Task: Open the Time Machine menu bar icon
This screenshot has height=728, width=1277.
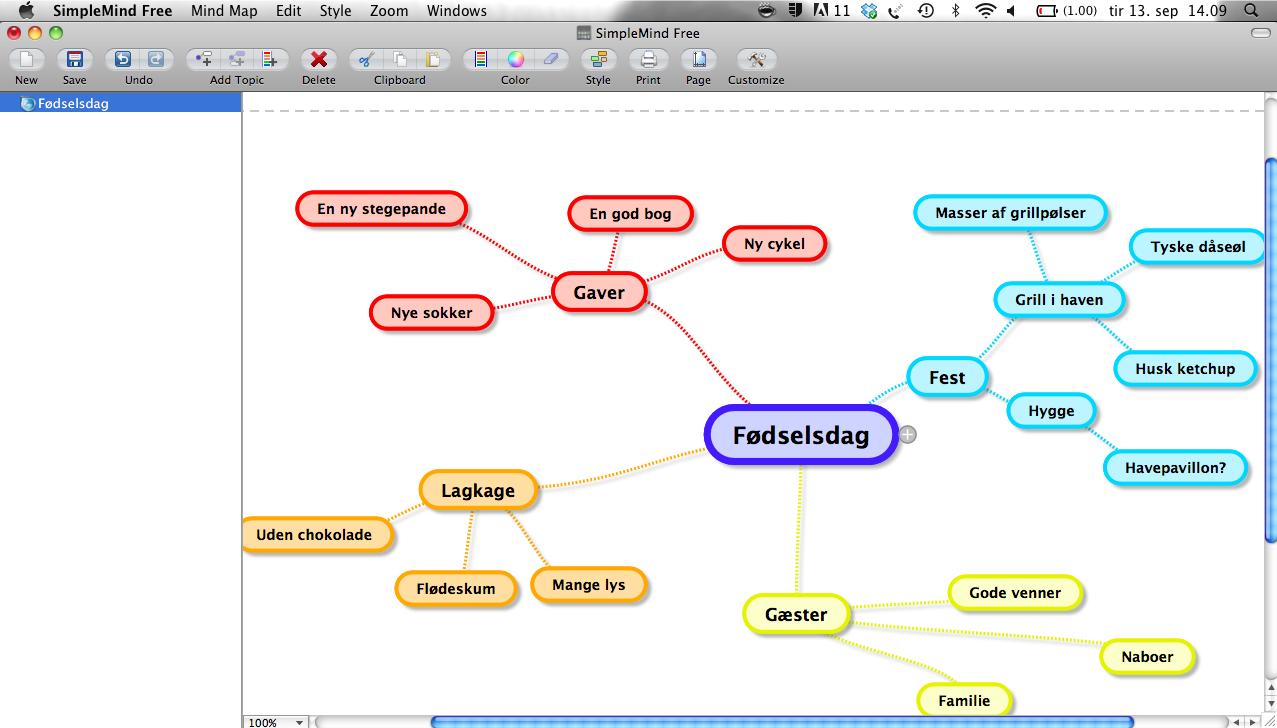Action: [926, 11]
